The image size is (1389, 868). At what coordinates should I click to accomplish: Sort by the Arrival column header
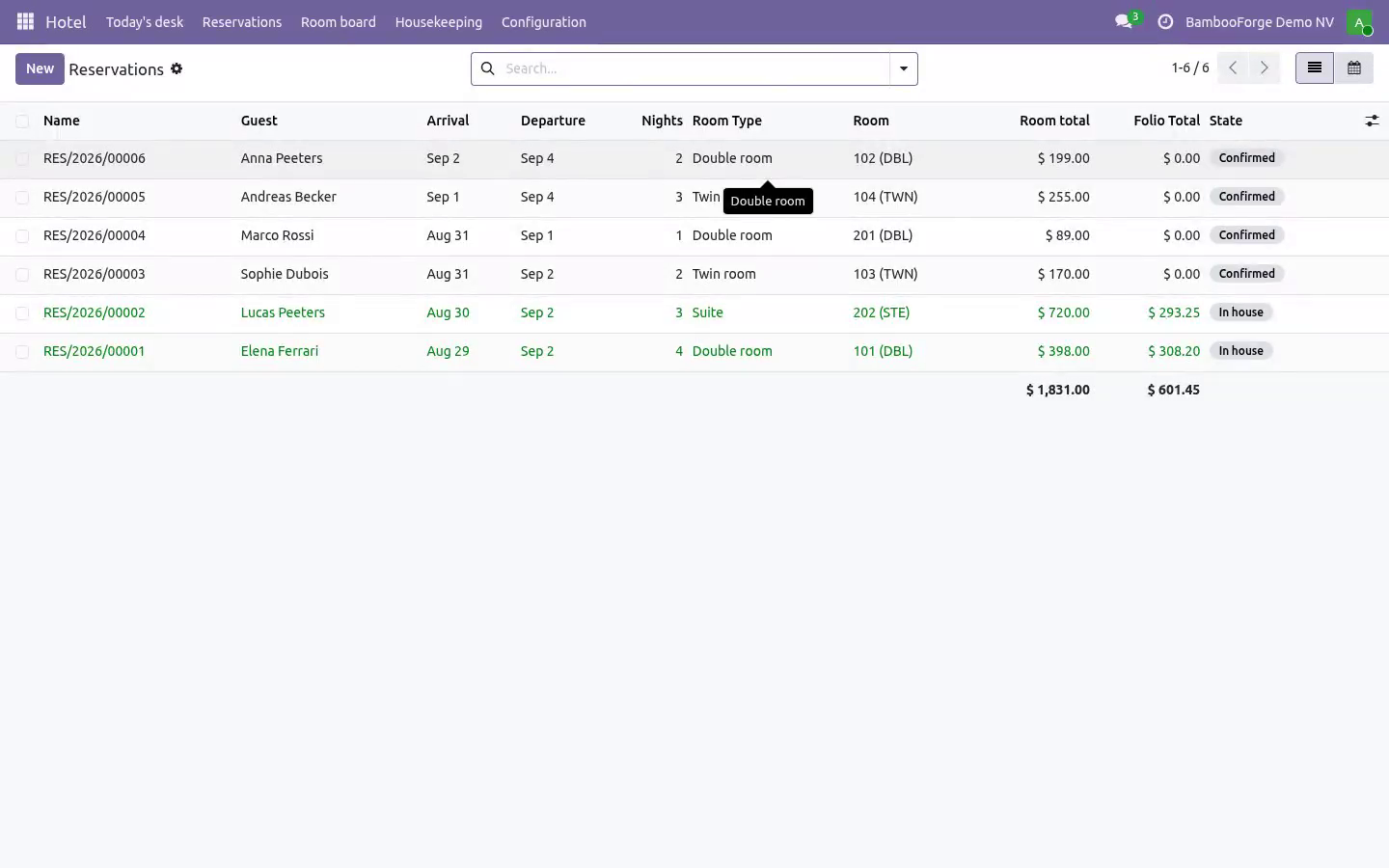(x=448, y=121)
